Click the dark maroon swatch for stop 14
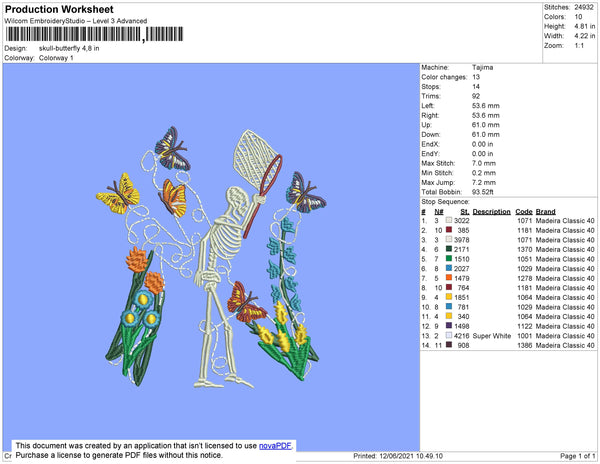Image resolution: width=600 pixels, height=464 pixels. pyautogui.click(x=449, y=345)
